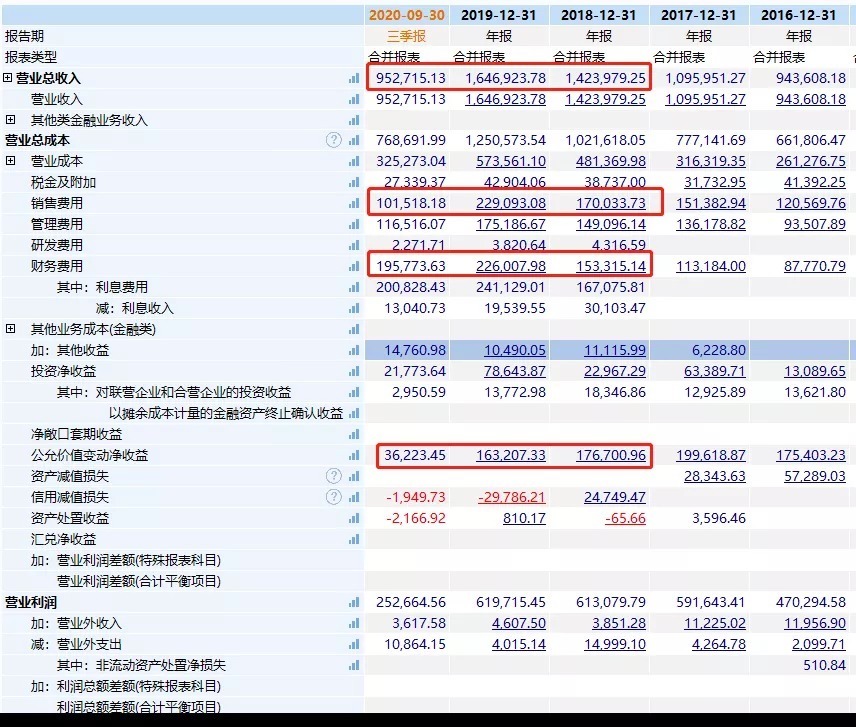Screen dimensions: 856x727
Task: Open 2016 投资净收益 value 13,089.65 link
Action: pyautogui.click(x=815, y=372)
